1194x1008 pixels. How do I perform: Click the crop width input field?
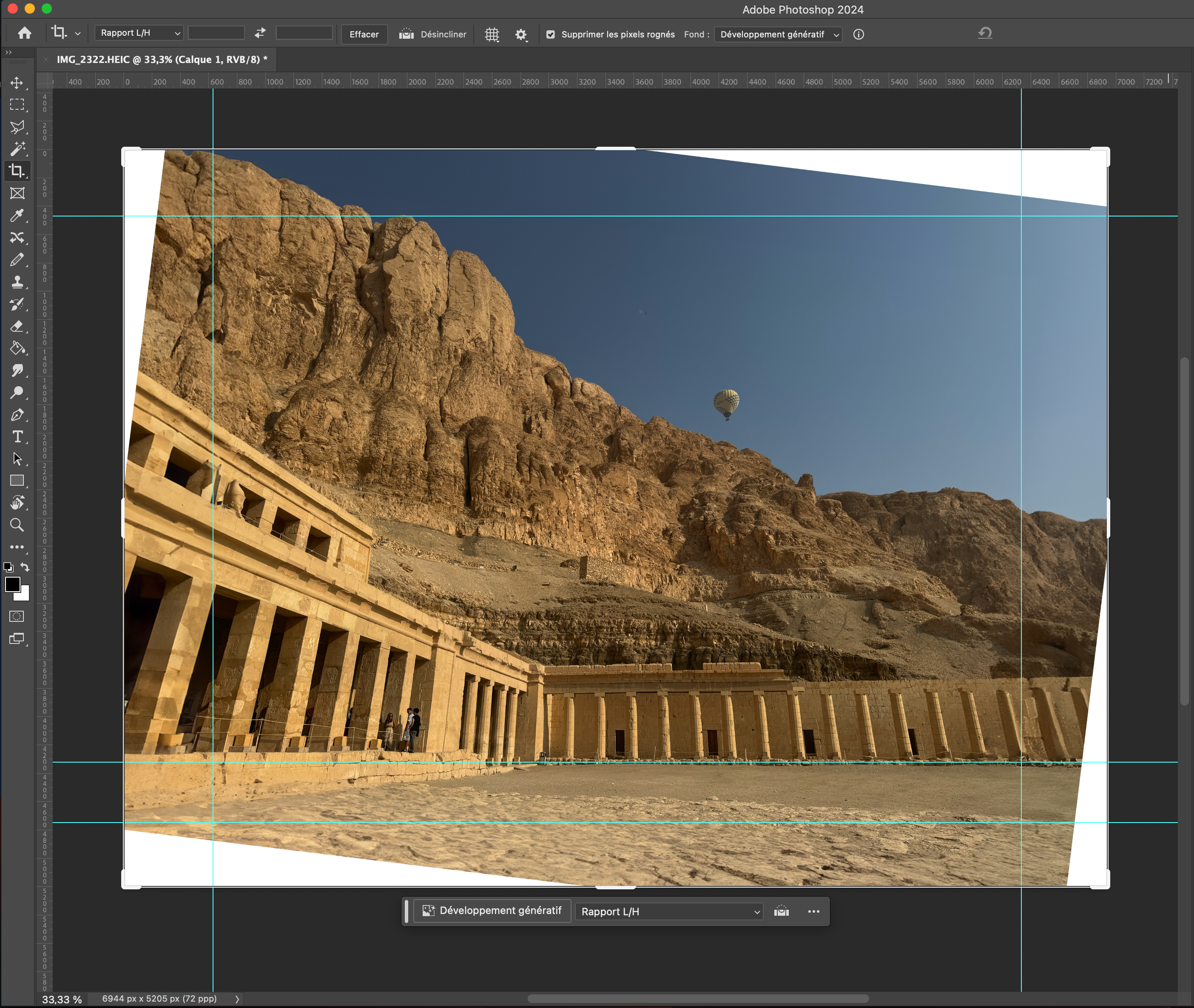click(216, 33)
